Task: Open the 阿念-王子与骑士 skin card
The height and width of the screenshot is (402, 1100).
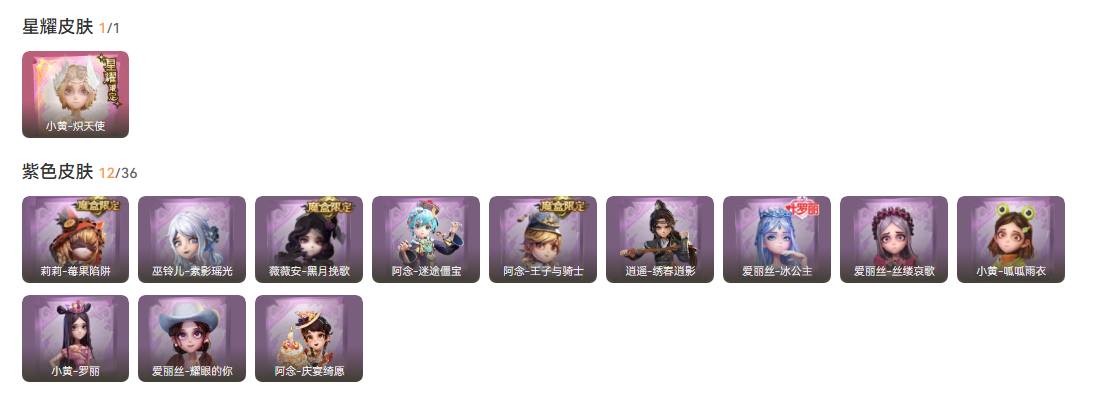Action: 543,239
